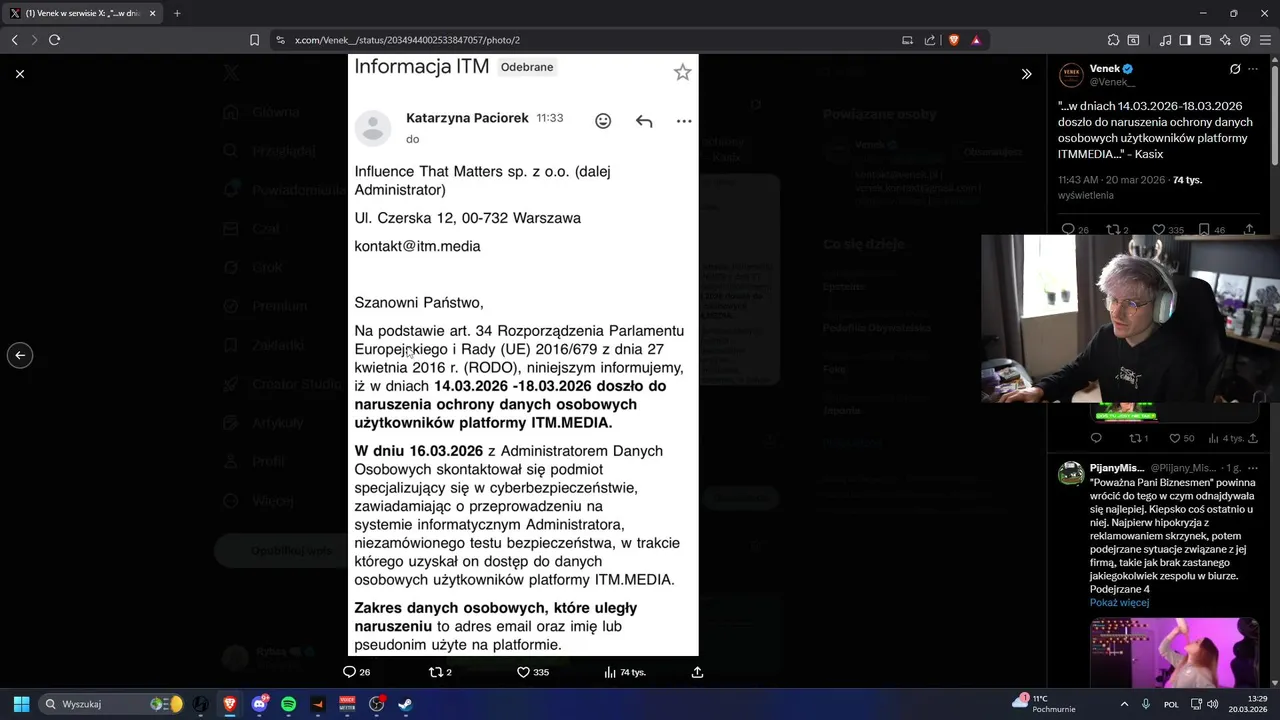Click the install-app icon in the address bar

tap(908, 40)
